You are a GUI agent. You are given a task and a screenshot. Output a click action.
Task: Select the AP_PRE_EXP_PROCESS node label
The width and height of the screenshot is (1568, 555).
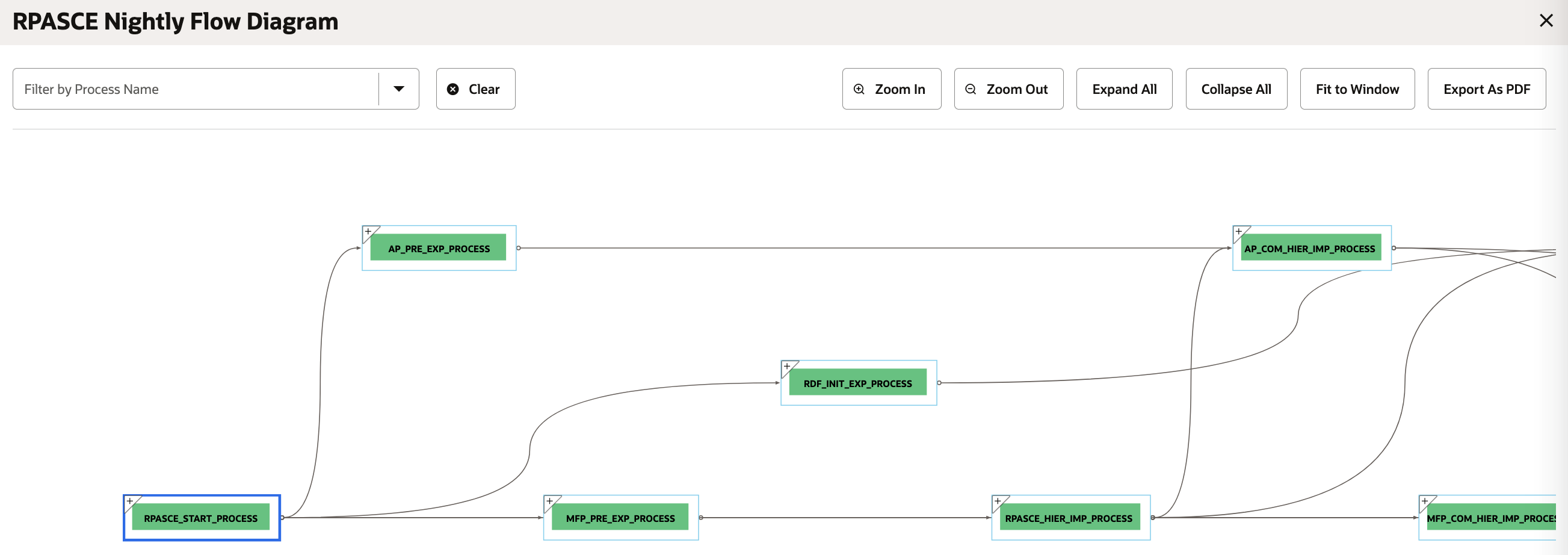438,248
